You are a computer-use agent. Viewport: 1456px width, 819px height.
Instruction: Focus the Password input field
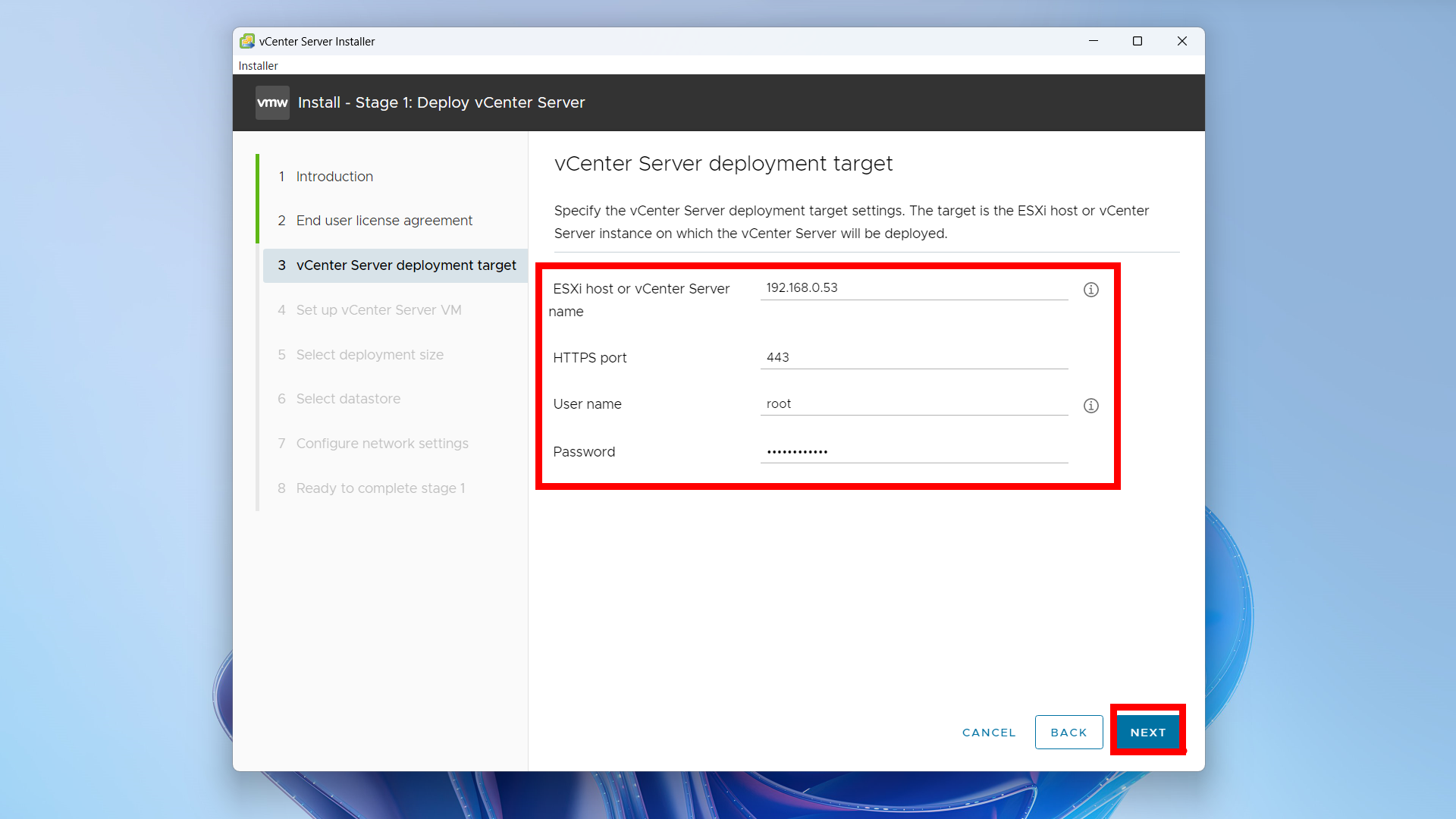coord(913,452)
